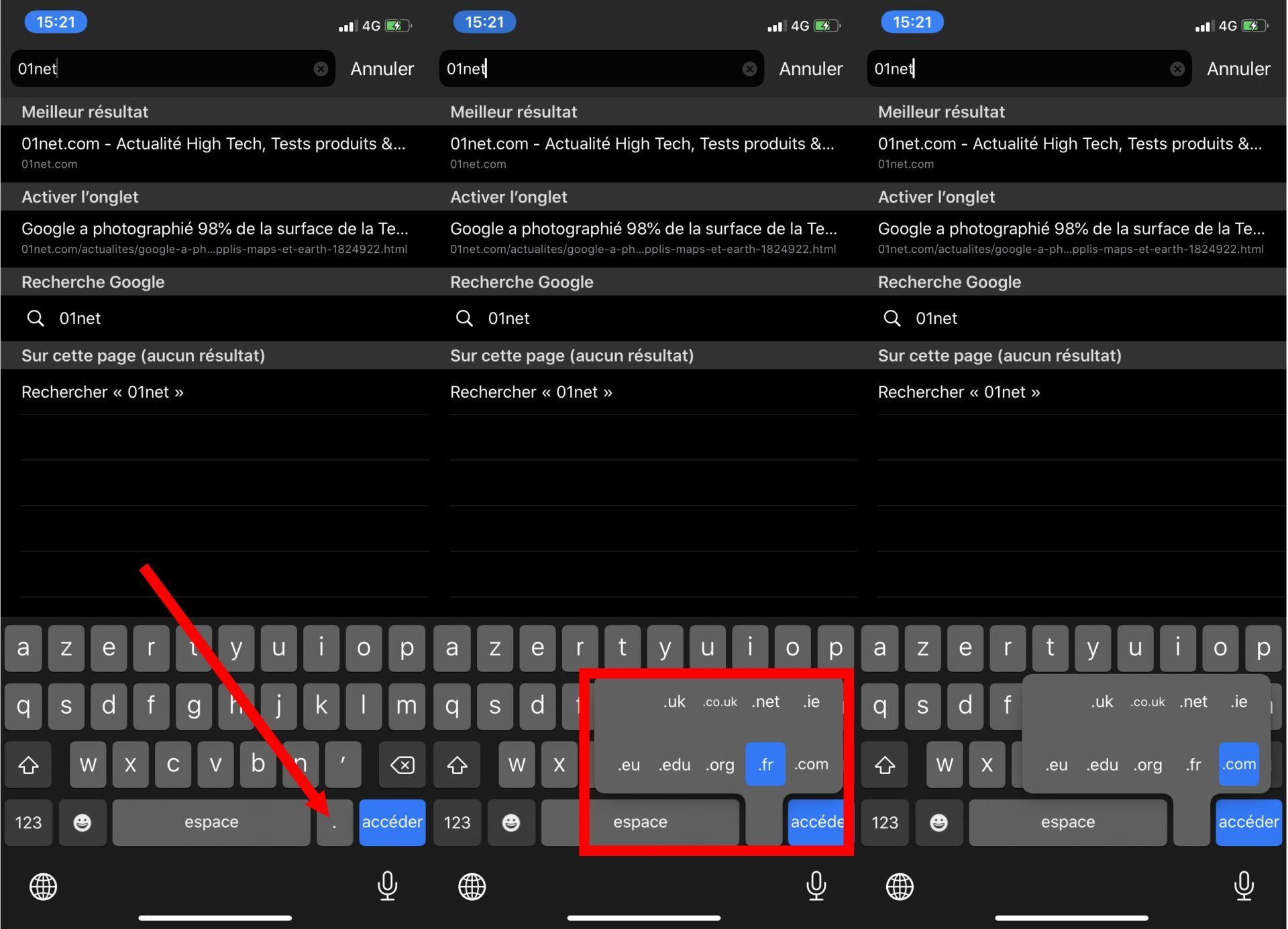Activate Google a photographié tab in middle screen
This screenshot has width=1288, height=929.
tap(644, 238)
